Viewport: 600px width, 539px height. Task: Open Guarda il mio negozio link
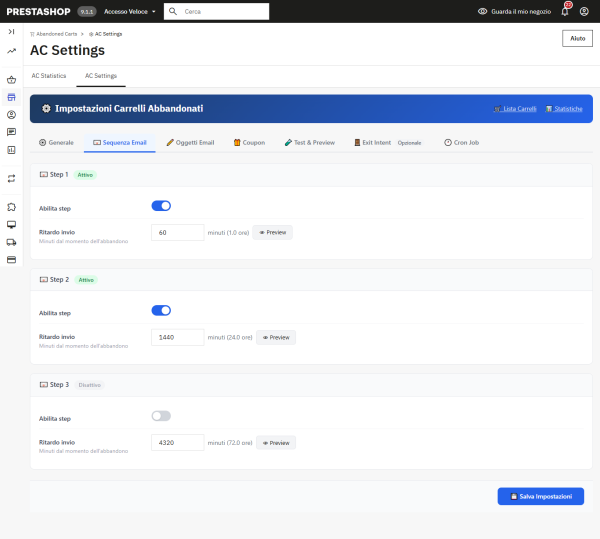coord(515,11)
